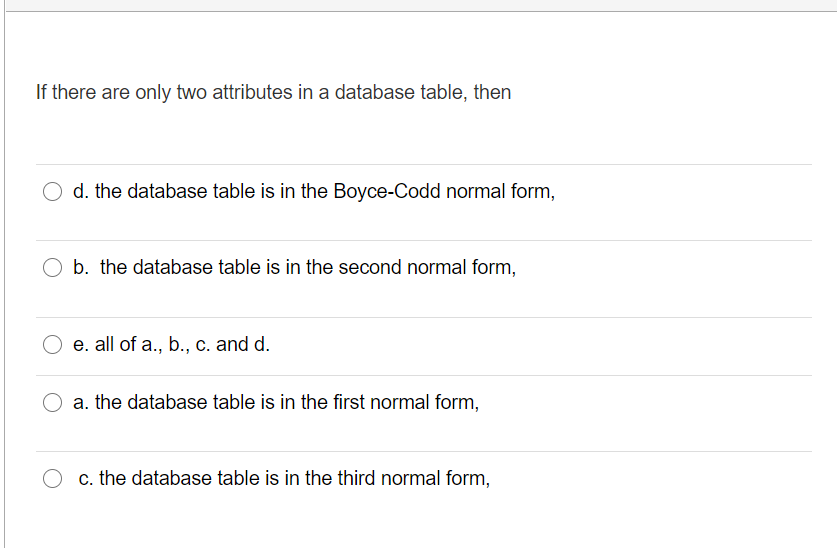Click the word 'first' in option a

pyautogui.click(x=349, y=402)
